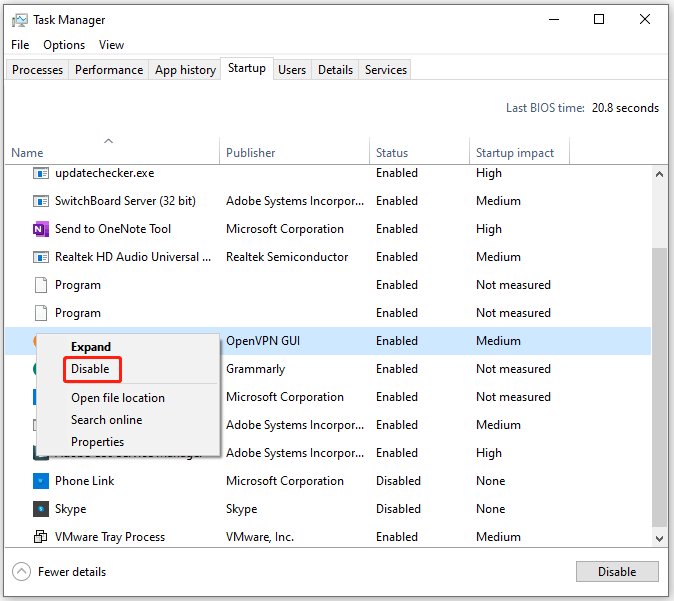Click the VMware Tray Process icon
This screenshot has height=601, width=674.
click(x=41, y=537)
